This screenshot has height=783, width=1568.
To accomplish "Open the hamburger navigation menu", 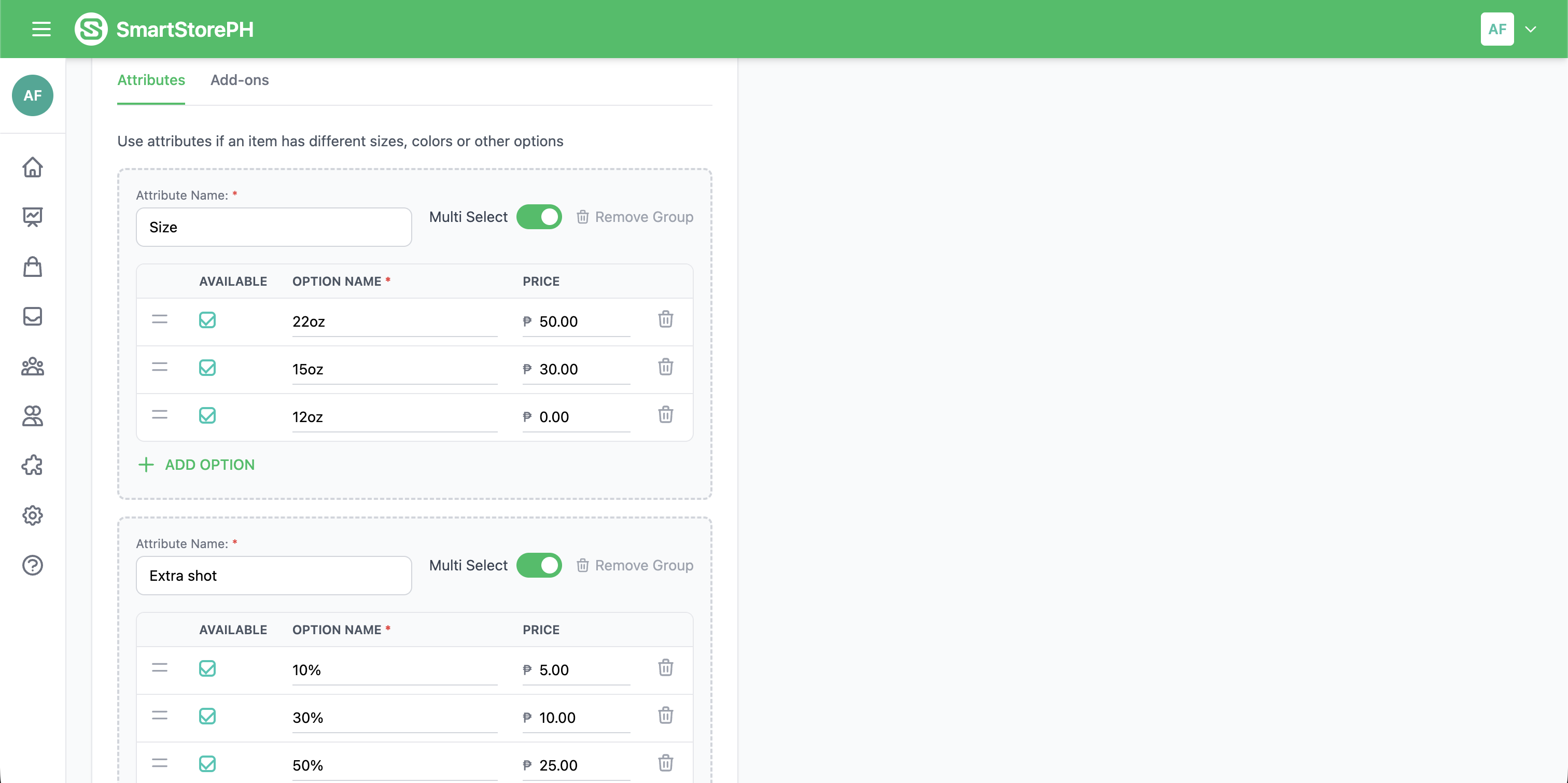I will [x=41, y=29].
